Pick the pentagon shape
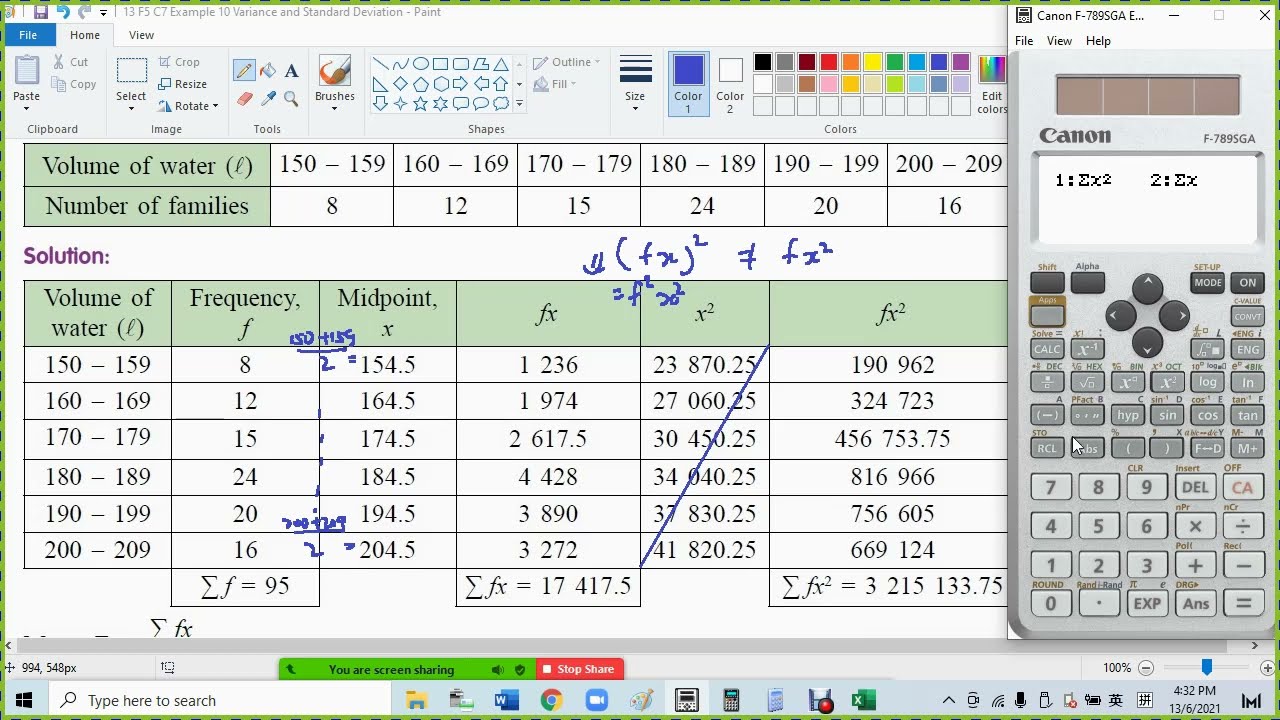This screenshot has width=1280, height=720. (420, 84)
